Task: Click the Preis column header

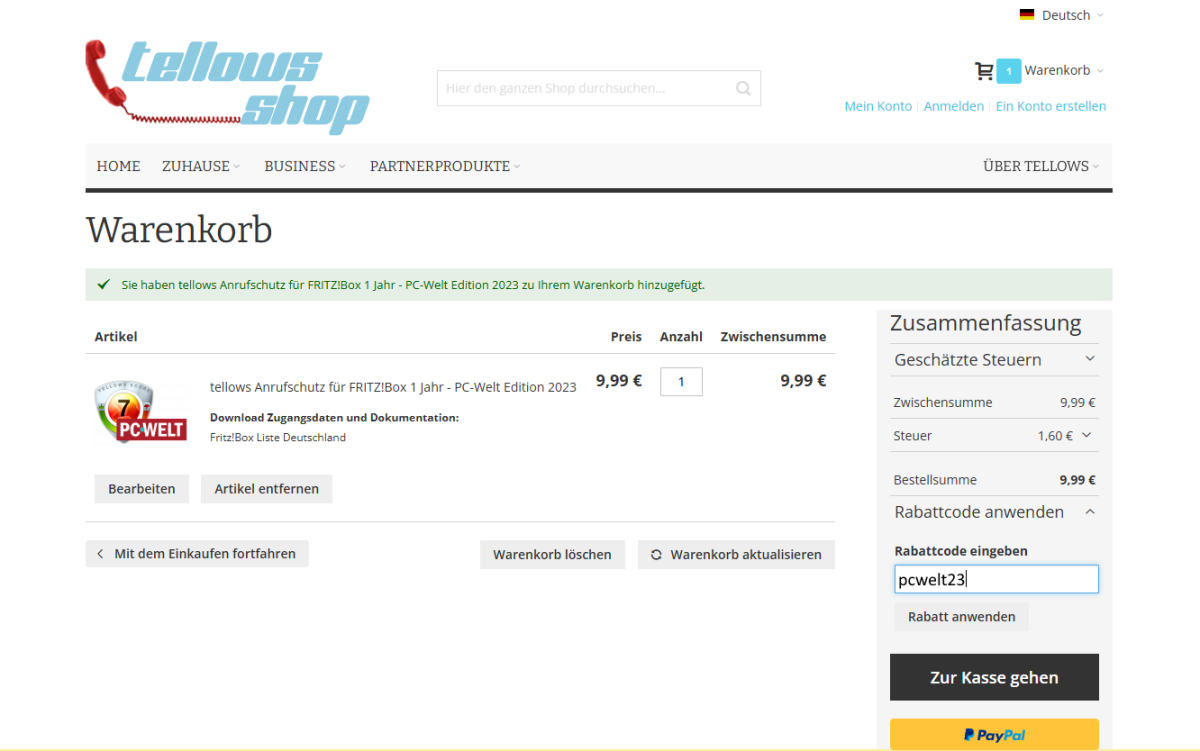Action: [x=626, y=337]
